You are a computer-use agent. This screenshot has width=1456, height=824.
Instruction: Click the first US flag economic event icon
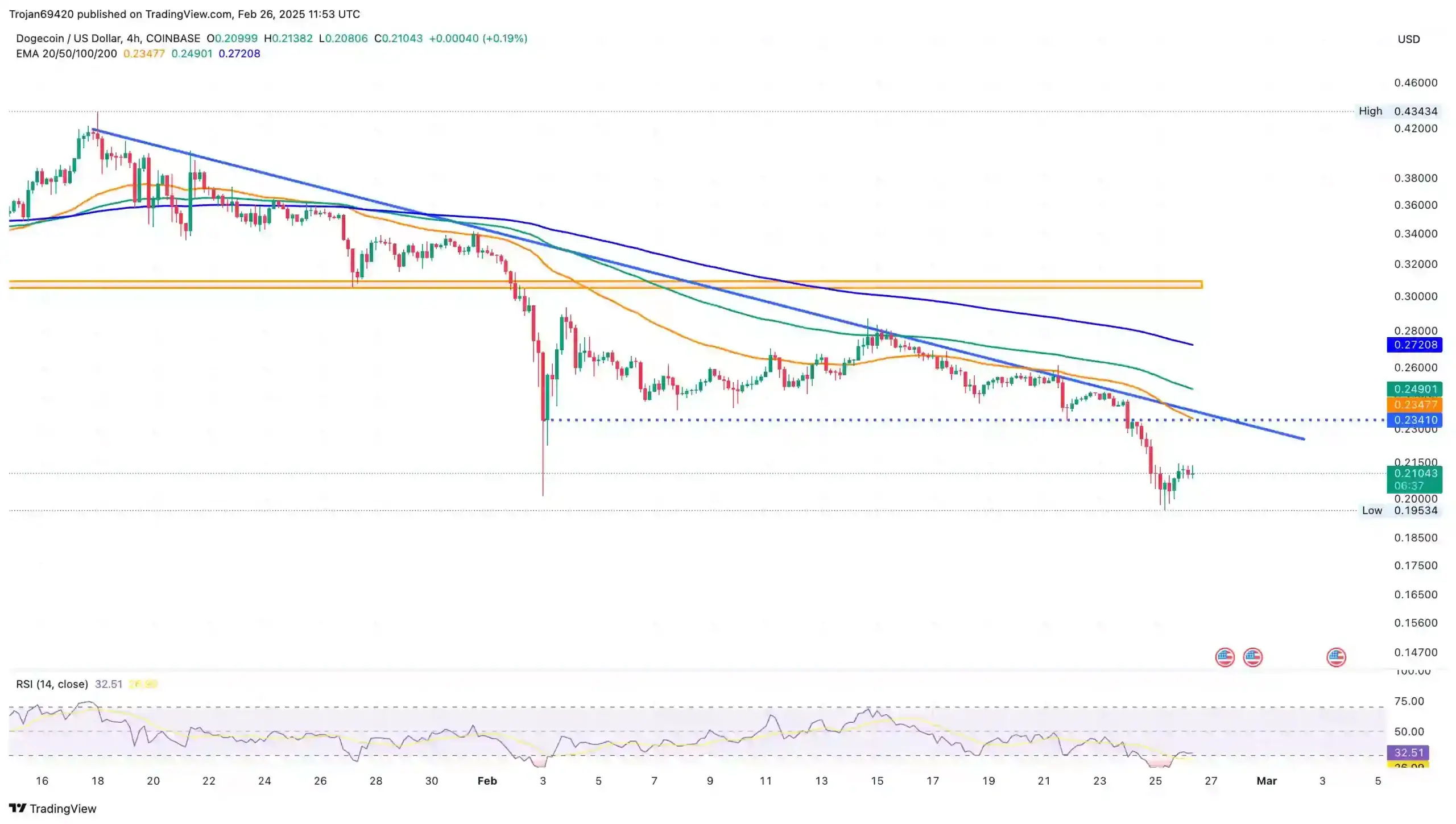click(1225, 657)
